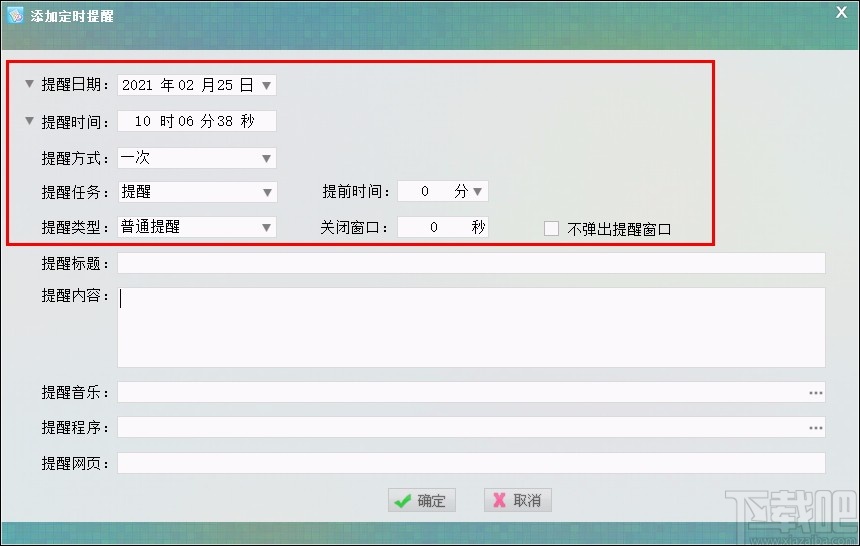Enable the 不弹出提醒窗口 checkbox
Screen dimensions: 860x546
point(551,229)
